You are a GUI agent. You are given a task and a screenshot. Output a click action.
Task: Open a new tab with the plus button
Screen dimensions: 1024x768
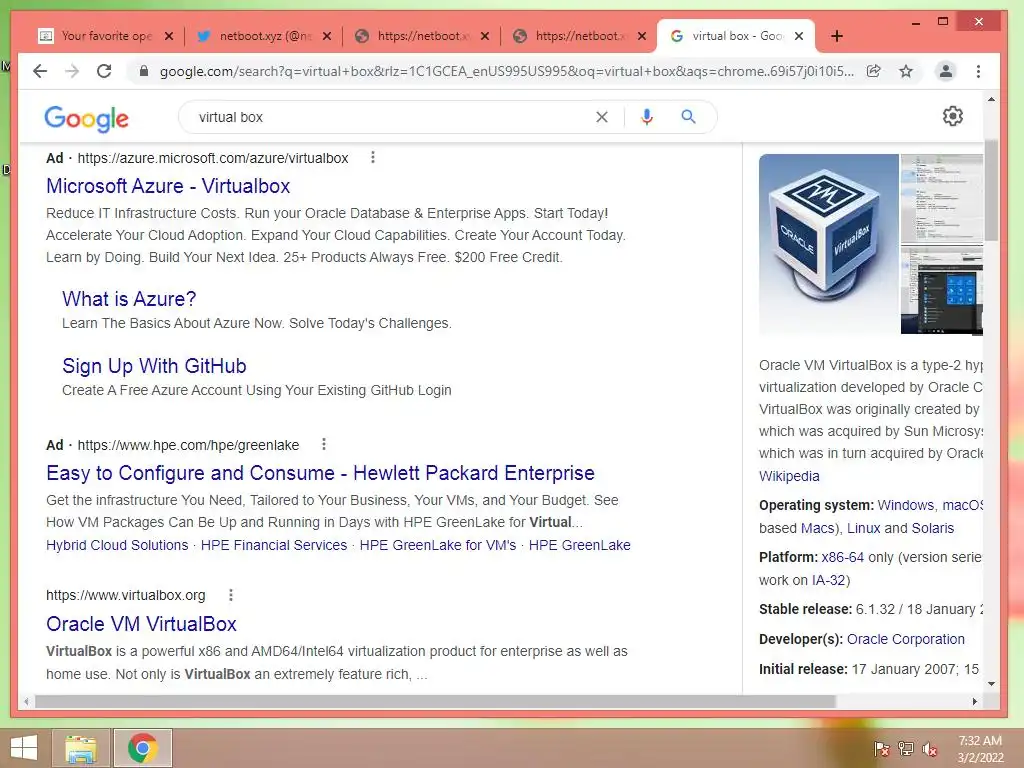[x=837, y=36]
